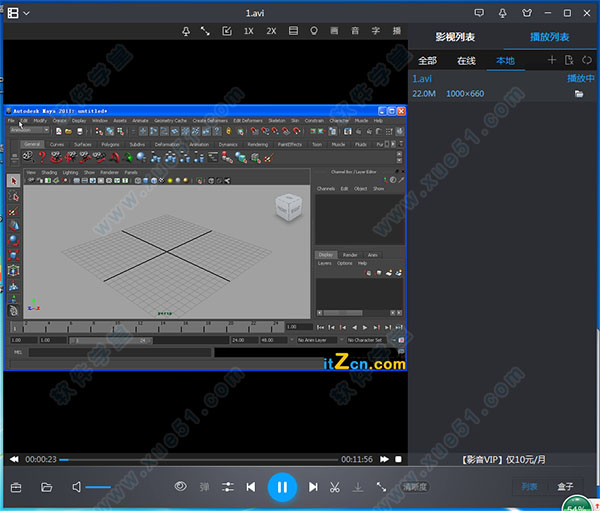This screenshot has height=511, width=600.
Task: Go to the previous video
Action: (x=251, y=487)
